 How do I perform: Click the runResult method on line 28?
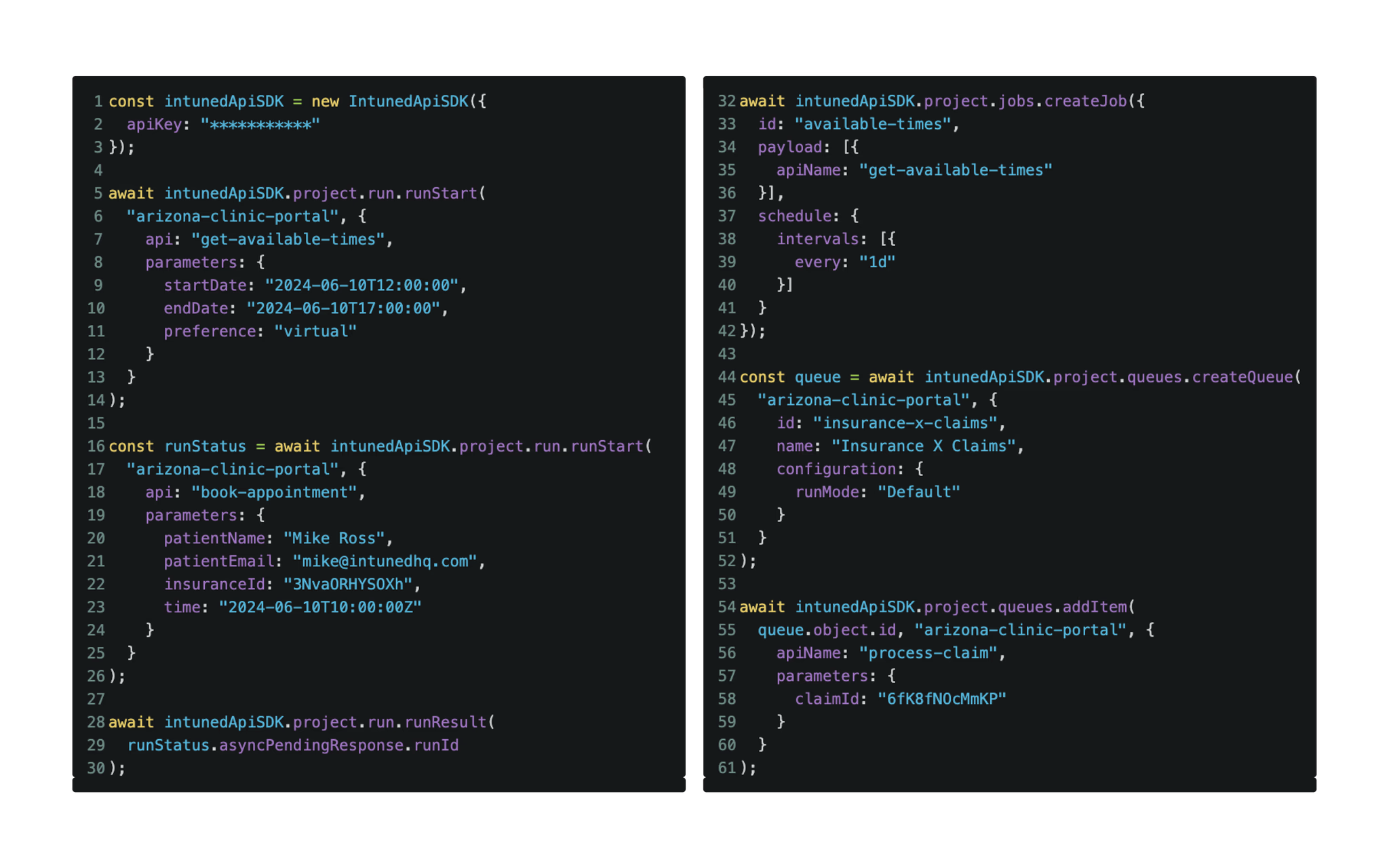(x=445, y=722)
